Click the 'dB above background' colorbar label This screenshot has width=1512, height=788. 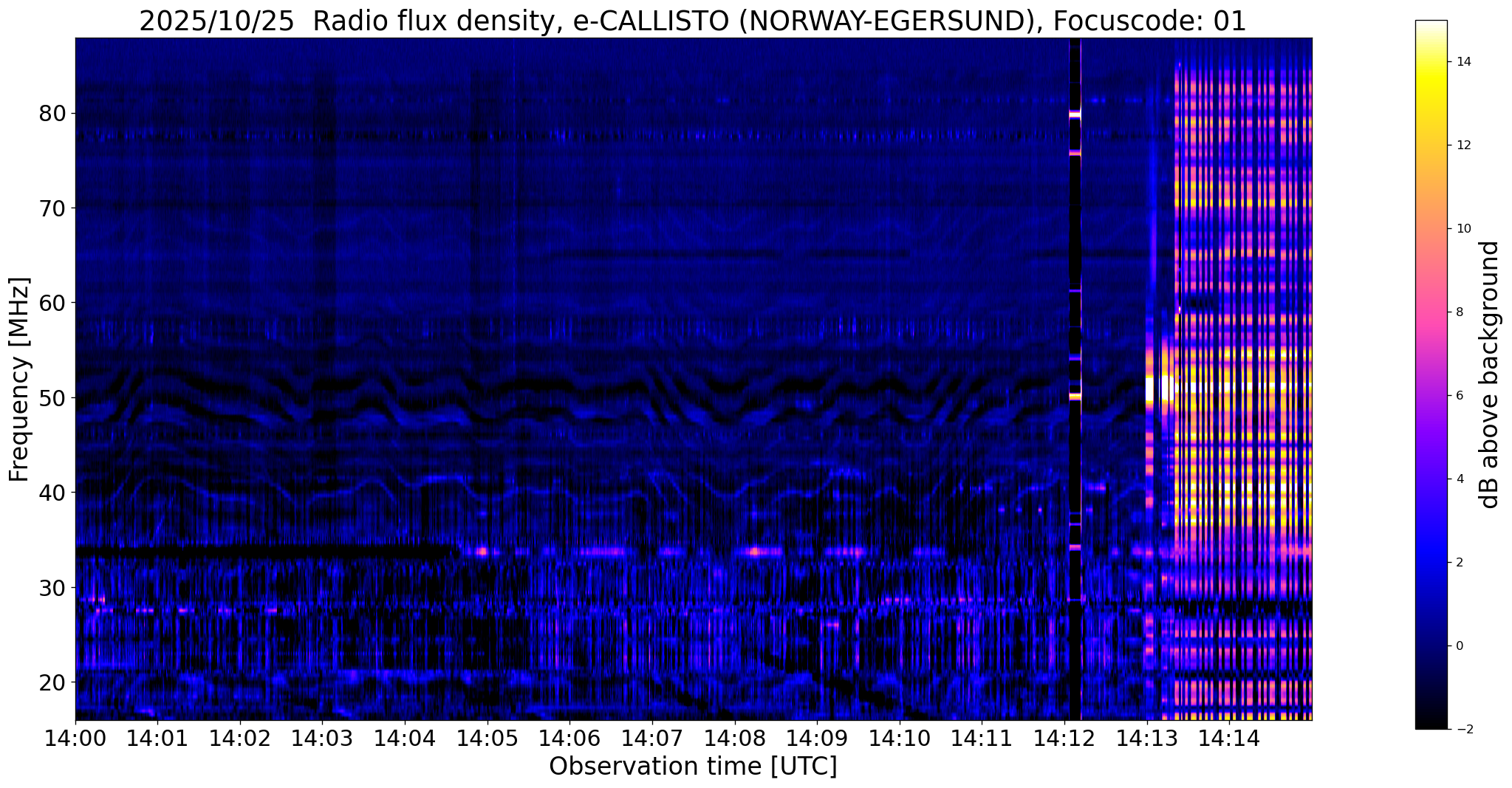pyautogui.click(x=1490, y=374)
